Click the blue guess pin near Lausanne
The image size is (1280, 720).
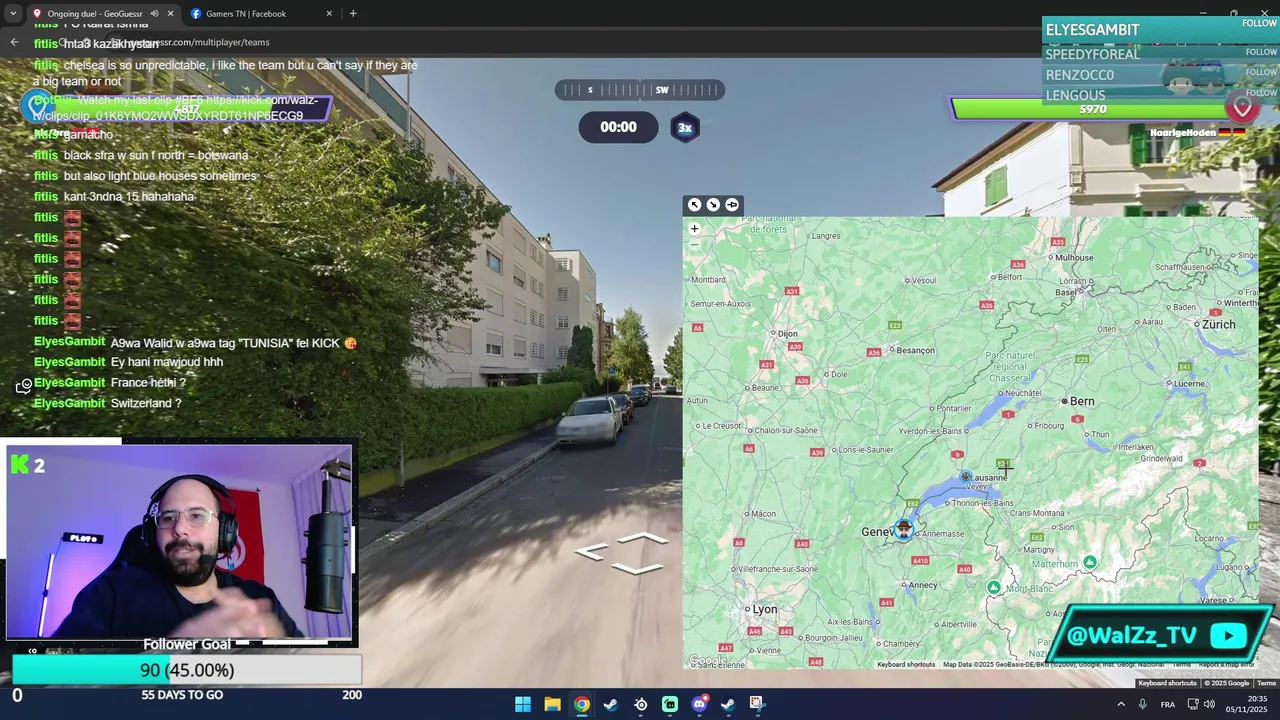tap(965, 477)
